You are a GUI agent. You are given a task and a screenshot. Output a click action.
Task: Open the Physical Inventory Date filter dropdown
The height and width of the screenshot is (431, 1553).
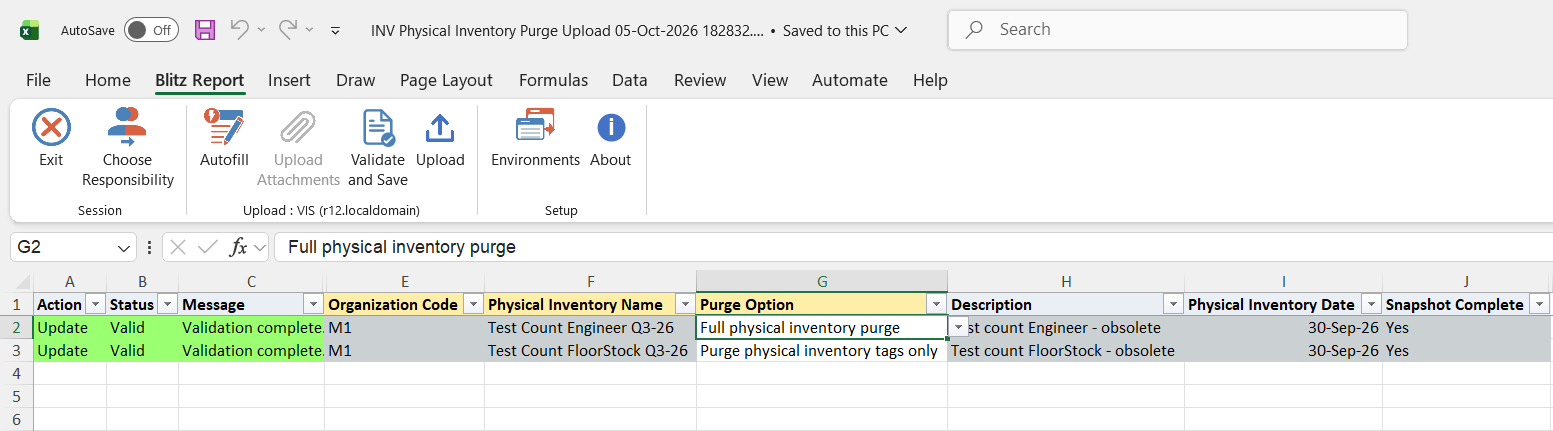coord(1371,304)
